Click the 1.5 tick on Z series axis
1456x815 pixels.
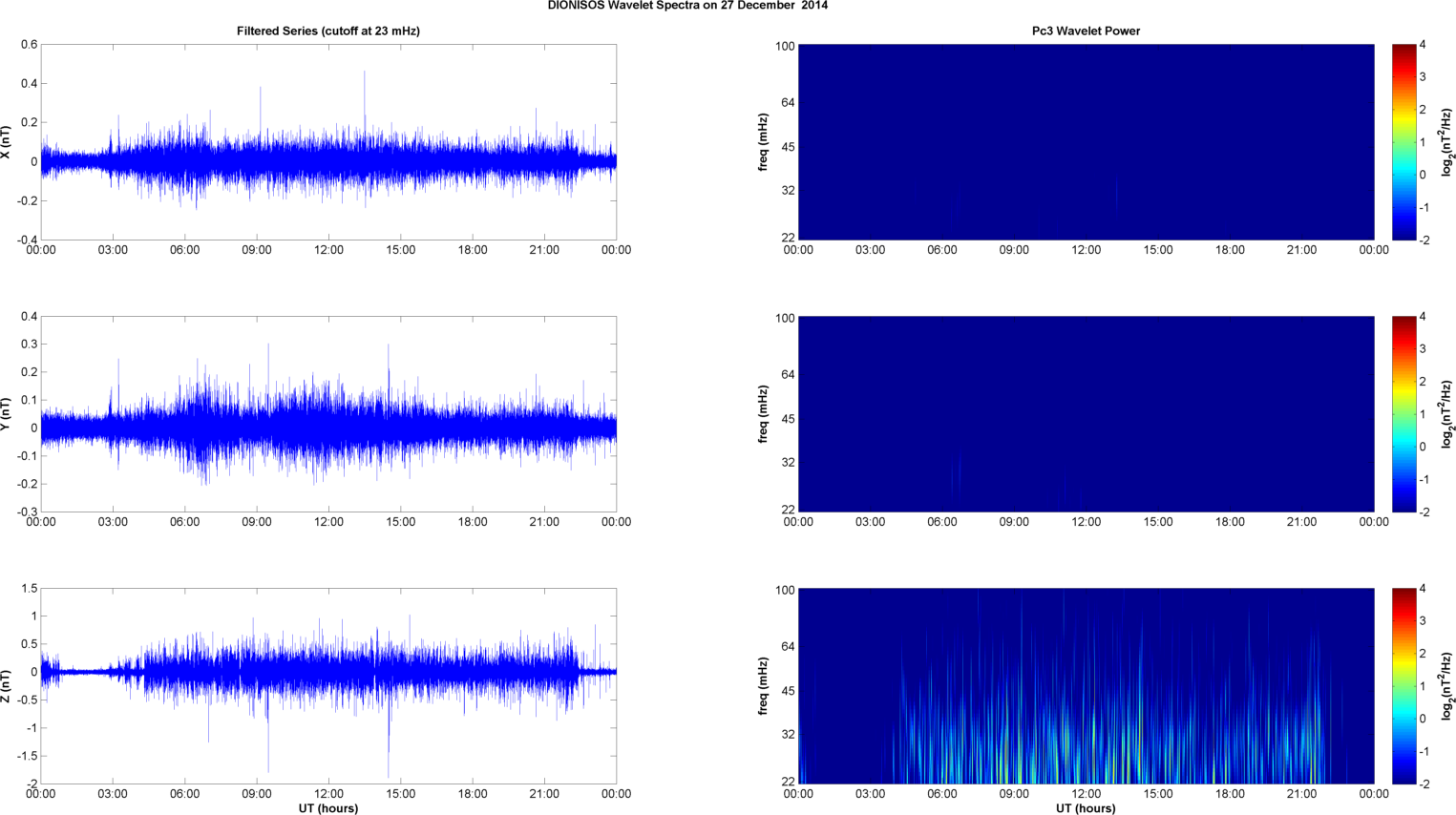29,589
